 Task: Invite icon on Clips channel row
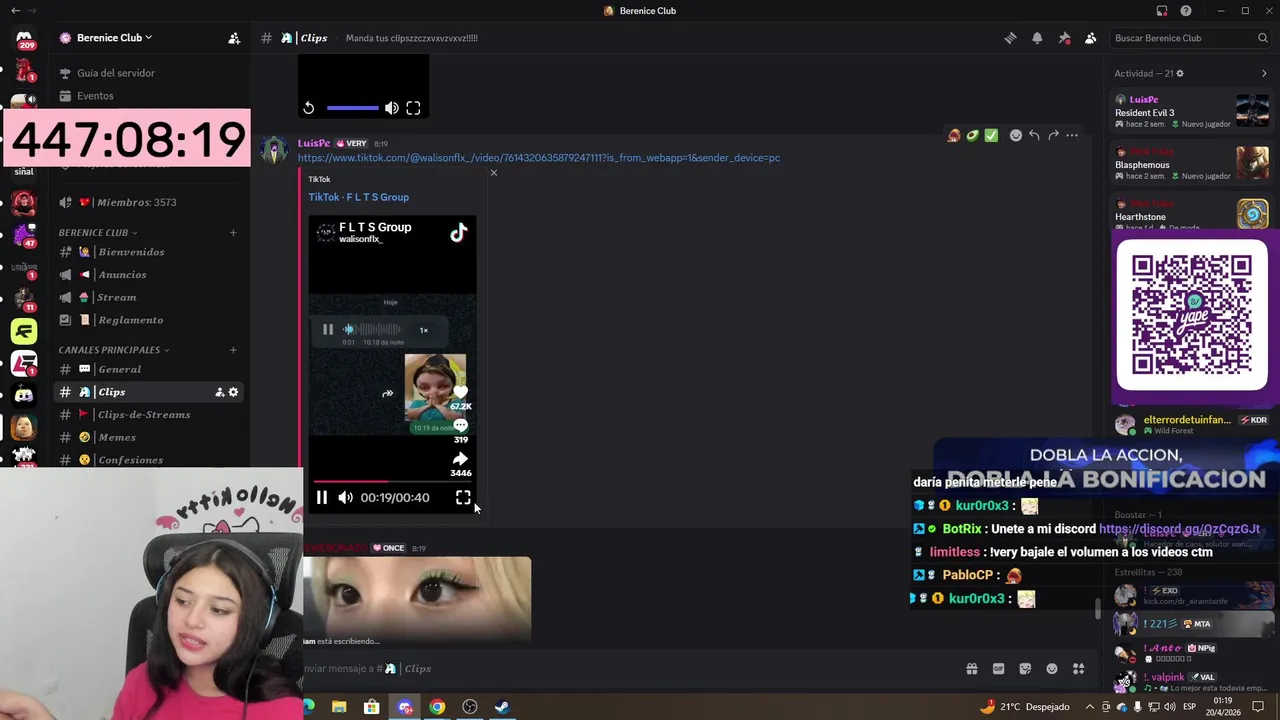(219, 392)
